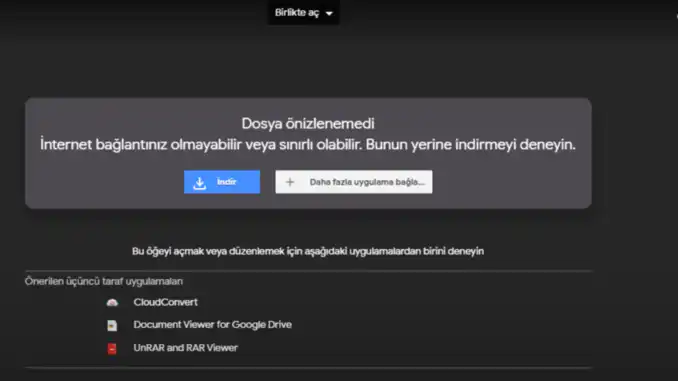Image resolution: width=678 pixels, height=381 pixels.
Task: Click the blue İndir download button
Action: (222, 182)
